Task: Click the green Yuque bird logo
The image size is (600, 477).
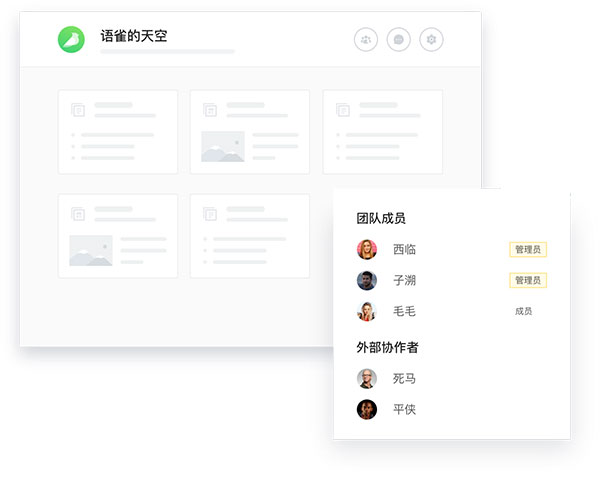Action: tap(72, 39)
